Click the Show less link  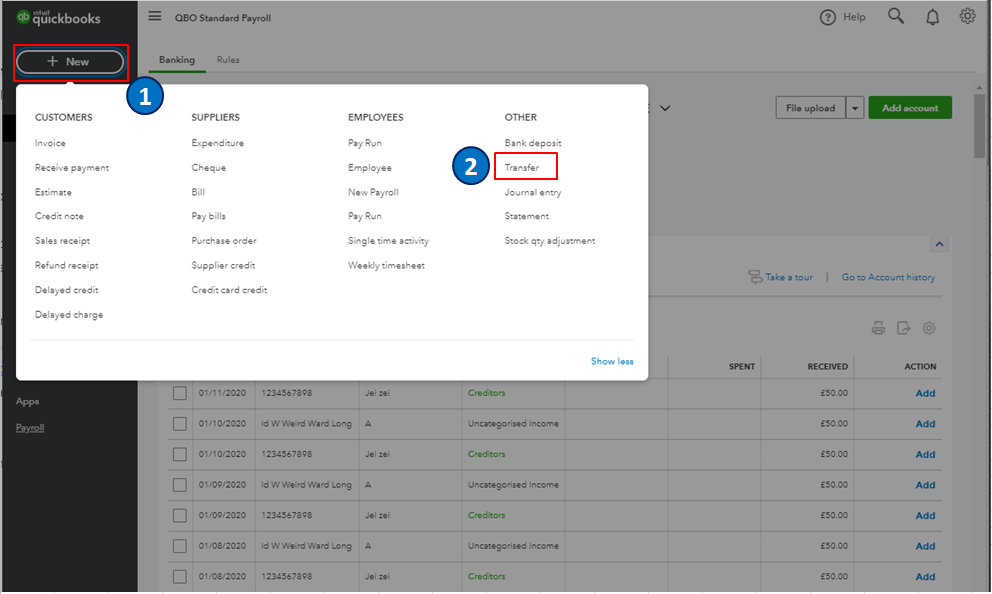(611, 361)
